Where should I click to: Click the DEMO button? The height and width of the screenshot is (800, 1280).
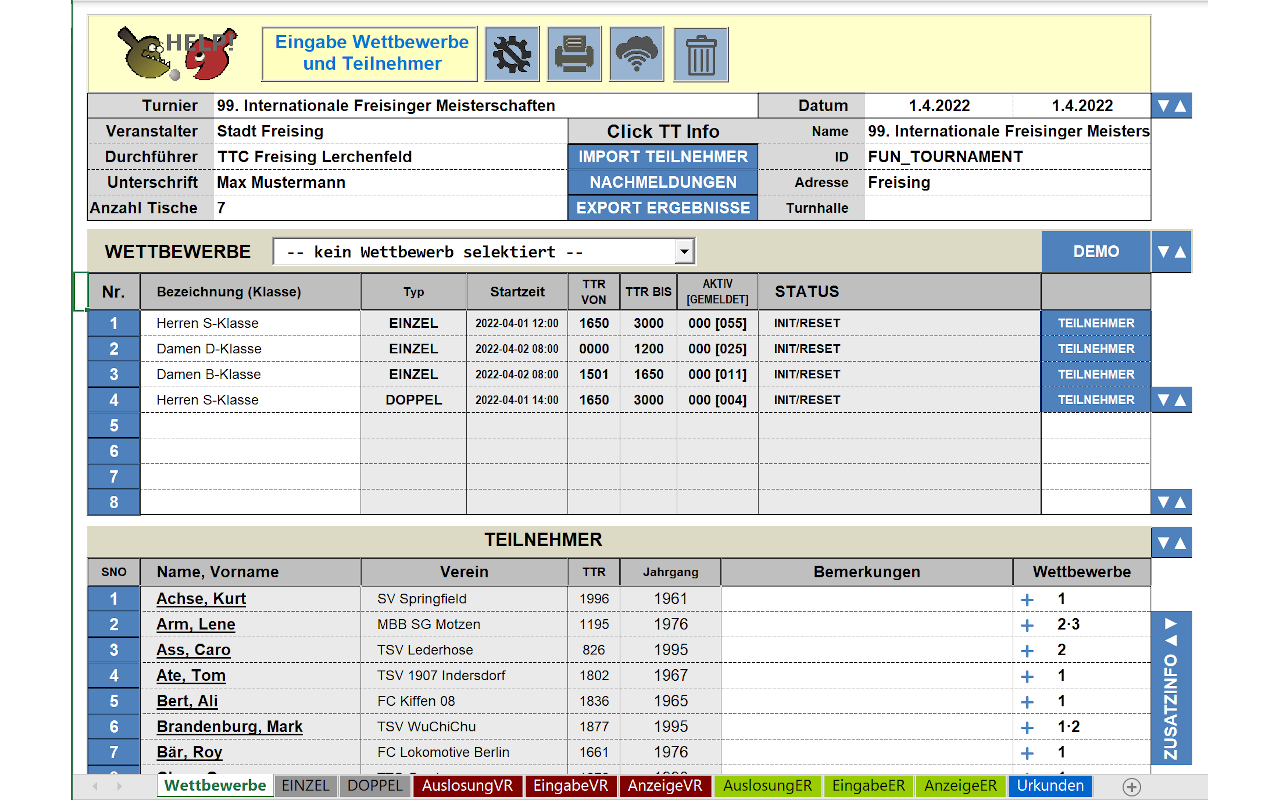point(1096,252)
